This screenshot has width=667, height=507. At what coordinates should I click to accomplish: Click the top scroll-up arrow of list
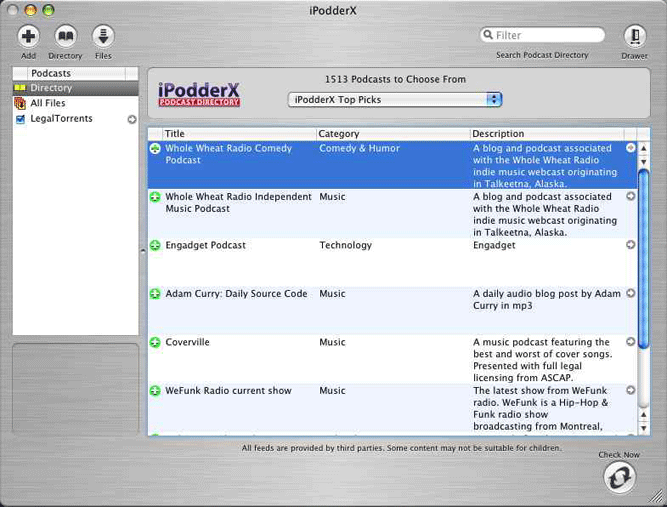tap(644, 148)
